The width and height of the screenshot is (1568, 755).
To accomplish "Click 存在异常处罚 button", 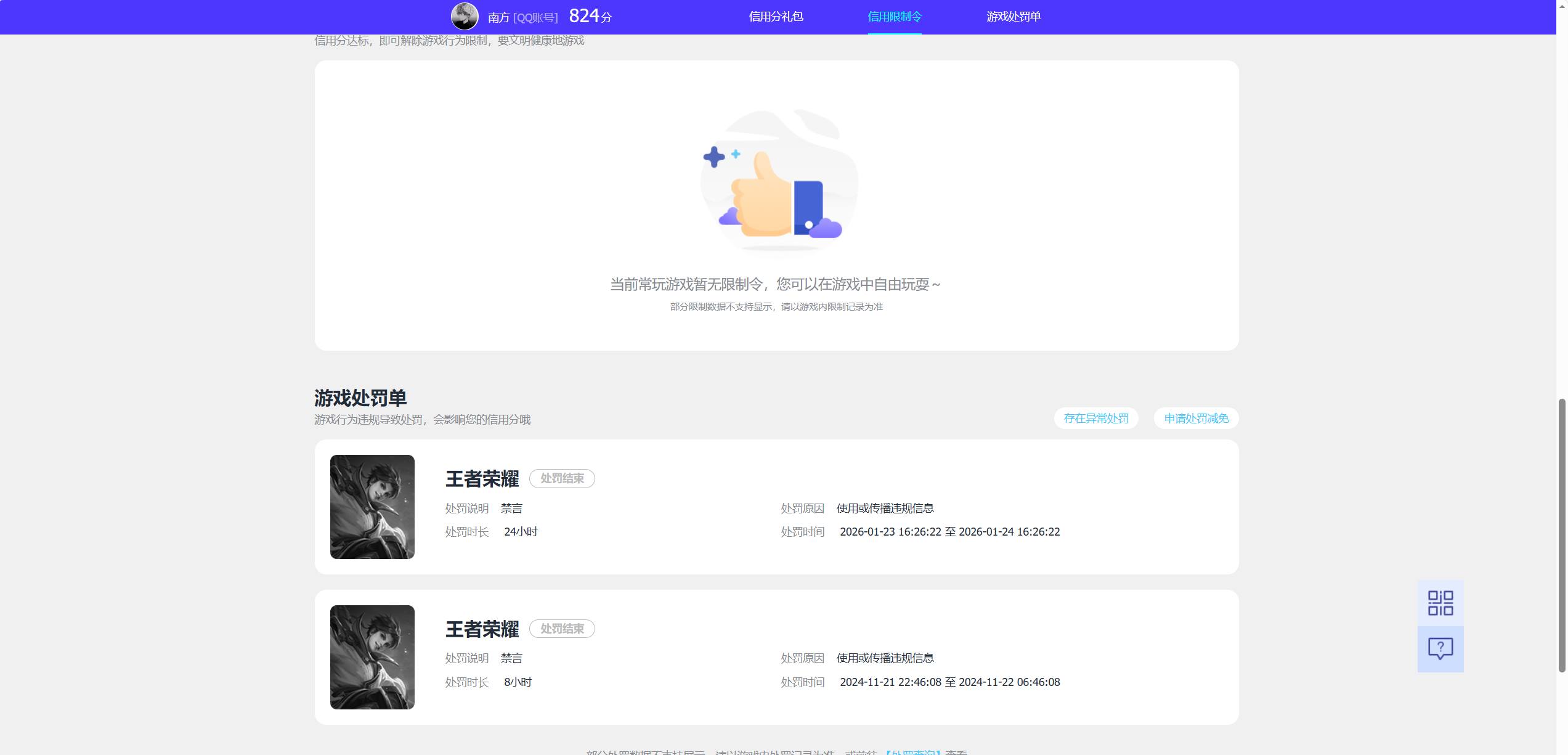I will coord(1096,418).
